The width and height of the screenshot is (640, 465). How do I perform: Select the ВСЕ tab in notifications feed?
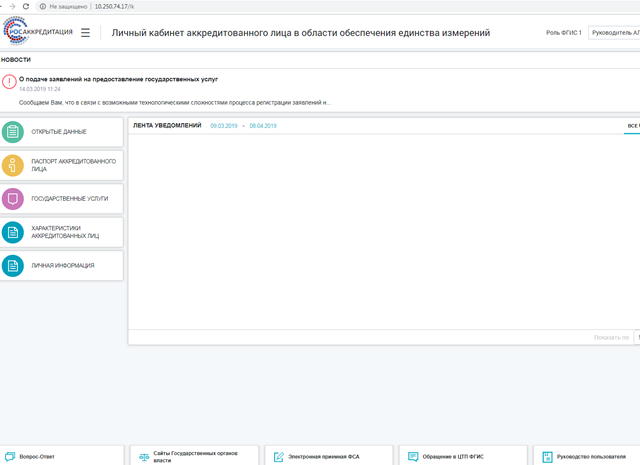633,126
